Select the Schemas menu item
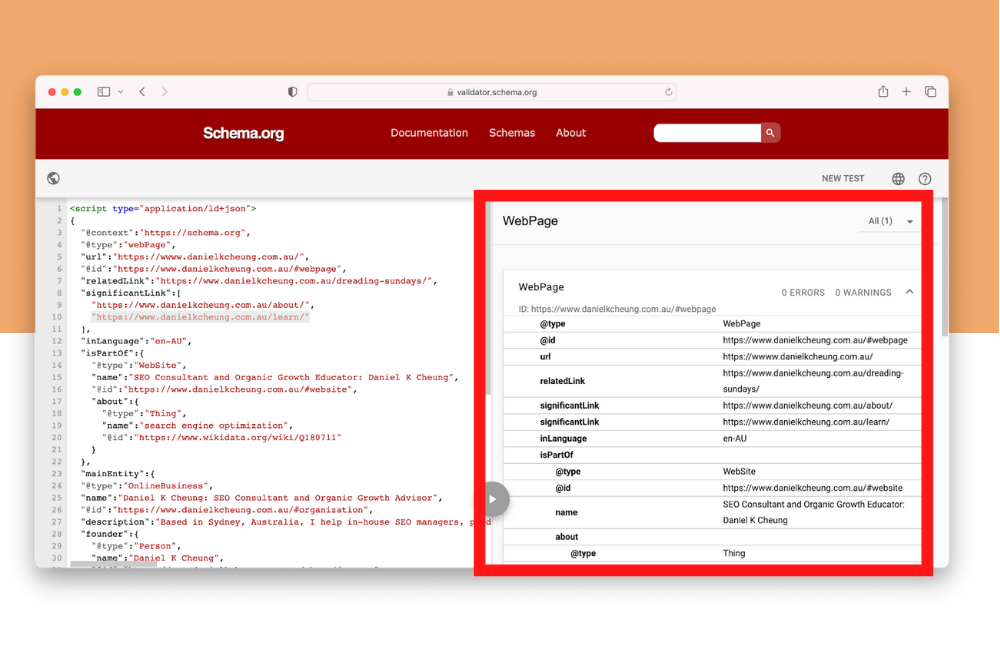This screenshot has height=666, width=1000. pyautogui.click(x=512, y=132)
